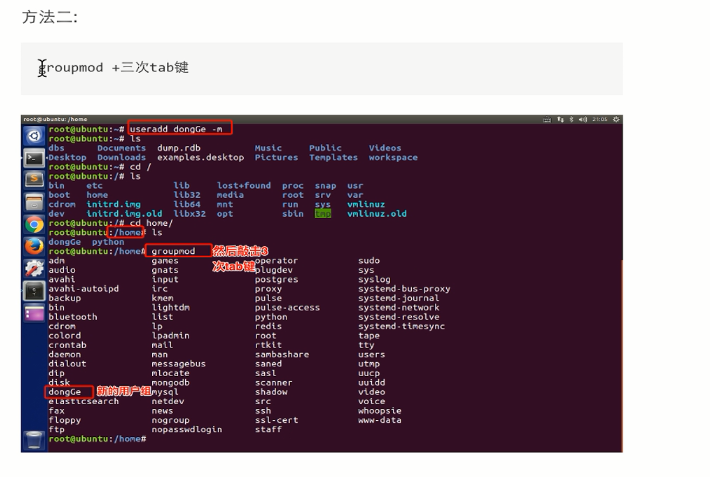Click the 'lpadmin' group name
710x477 pixels.
pos(170,336)
